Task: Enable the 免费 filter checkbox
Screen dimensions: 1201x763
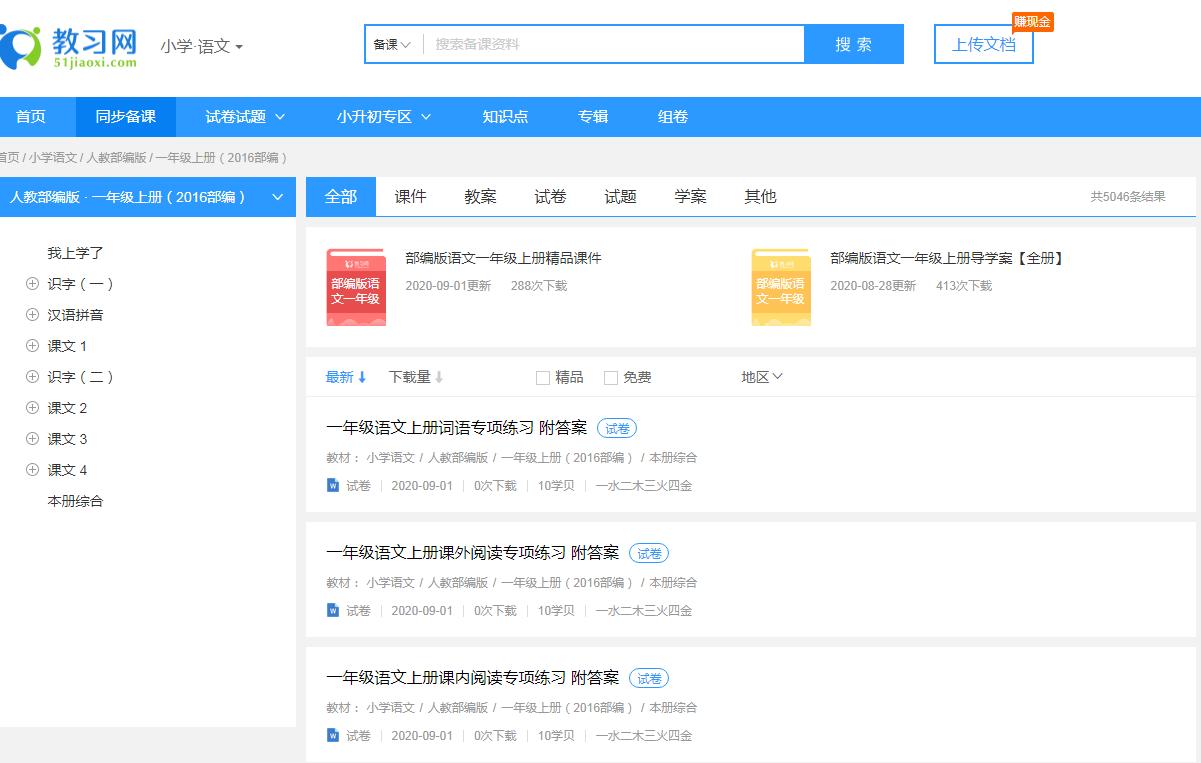Action: coord(610,377)
